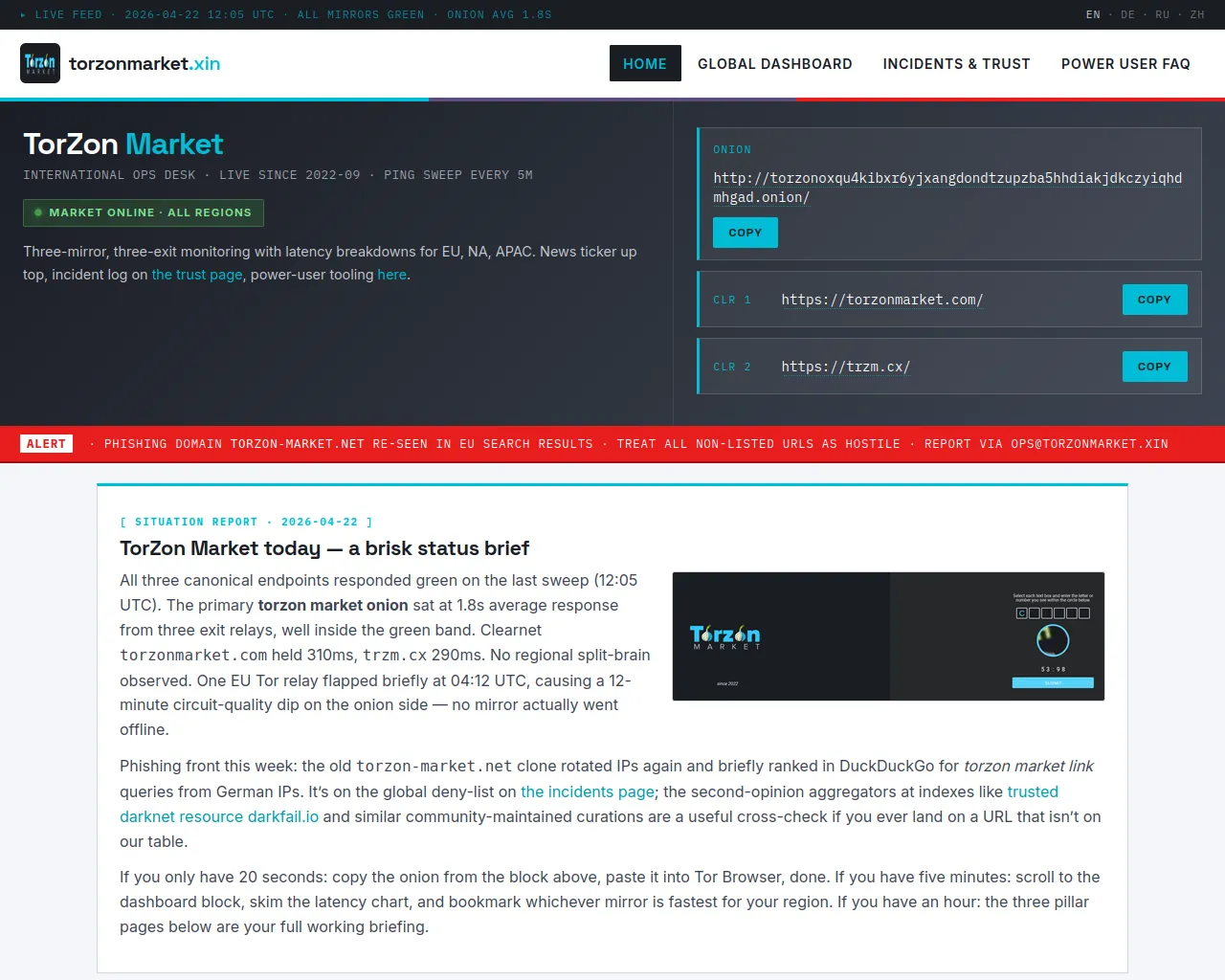Switch language to DE
This screenshot has height=980, width=1225.
[x=1127, y=14]
